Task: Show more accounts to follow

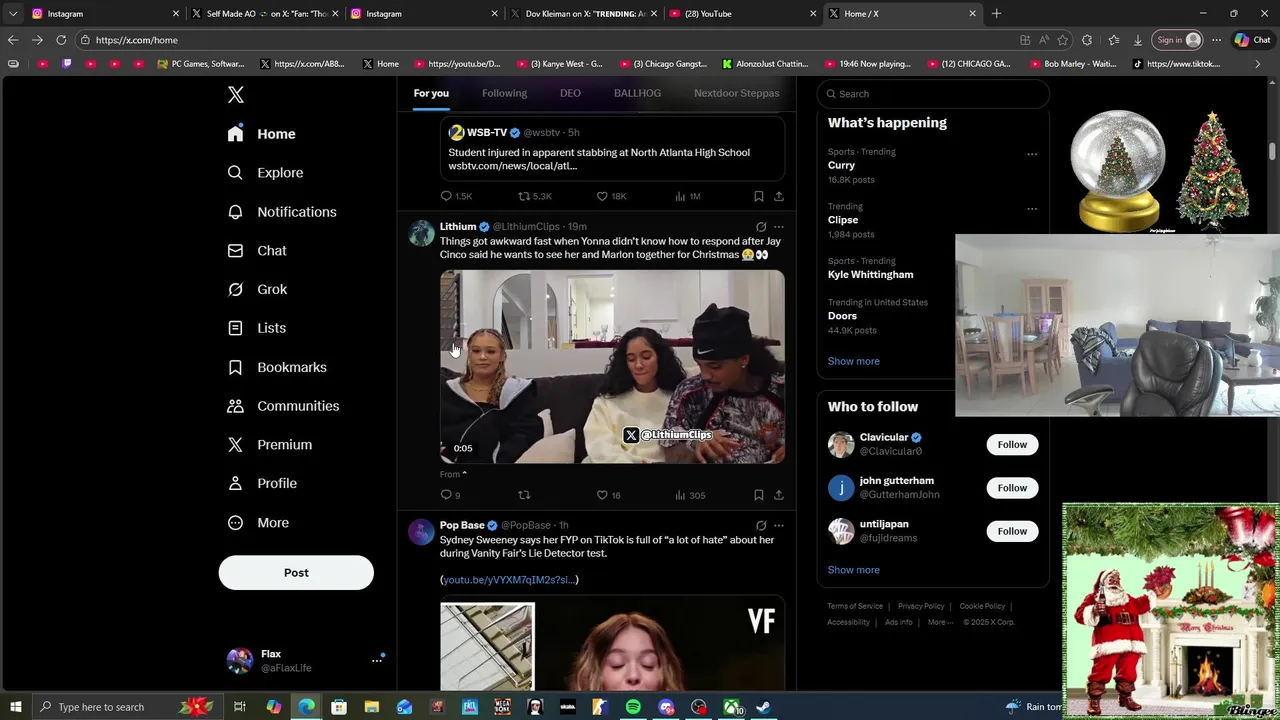Action: click(854, 570)
